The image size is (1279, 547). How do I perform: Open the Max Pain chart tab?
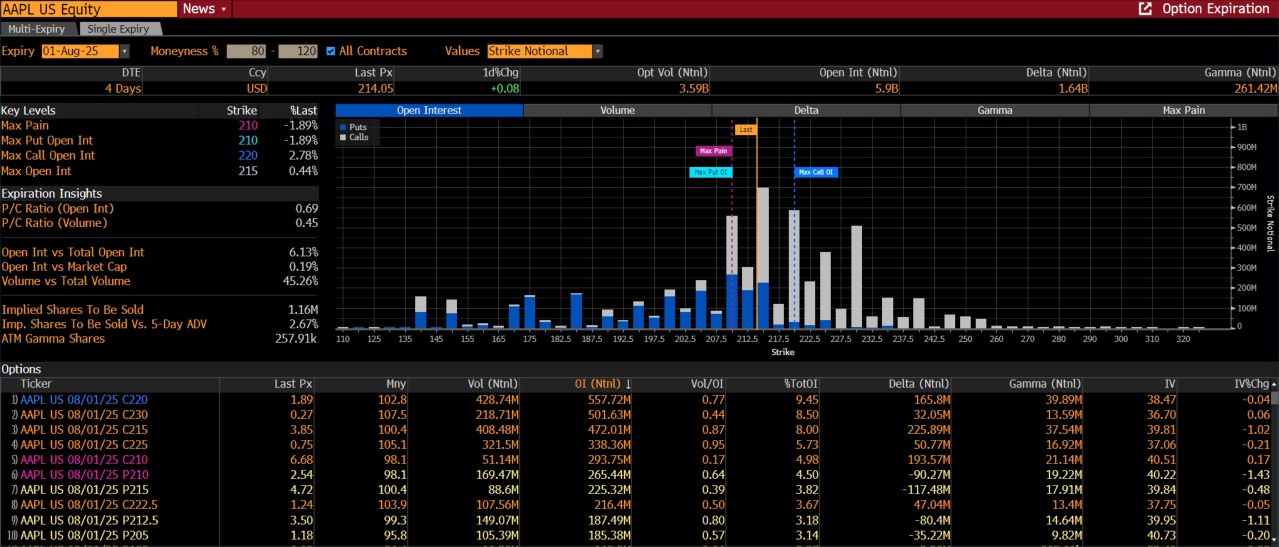1183,110
